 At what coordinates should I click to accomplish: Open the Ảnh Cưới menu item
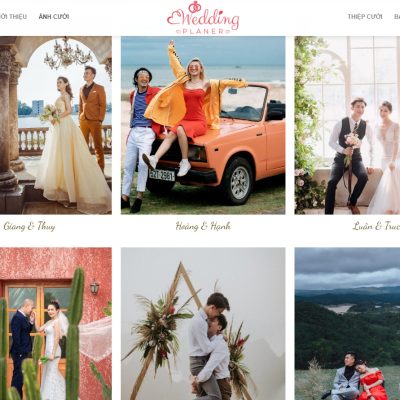(x=54, y=16)
